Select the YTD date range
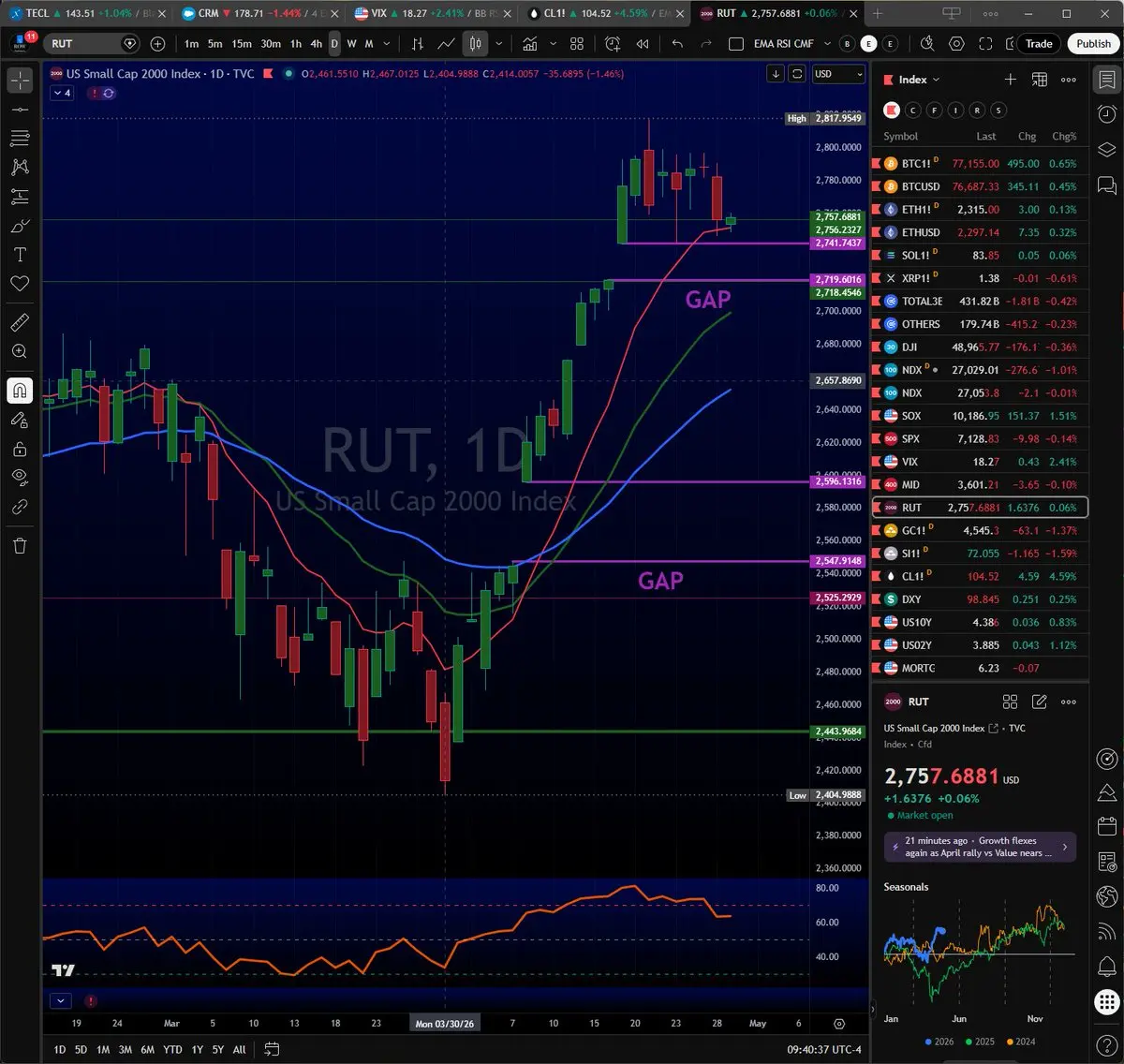Image resolution: width=1124 pixels, height=1064 pixels. coord(172,1049)
